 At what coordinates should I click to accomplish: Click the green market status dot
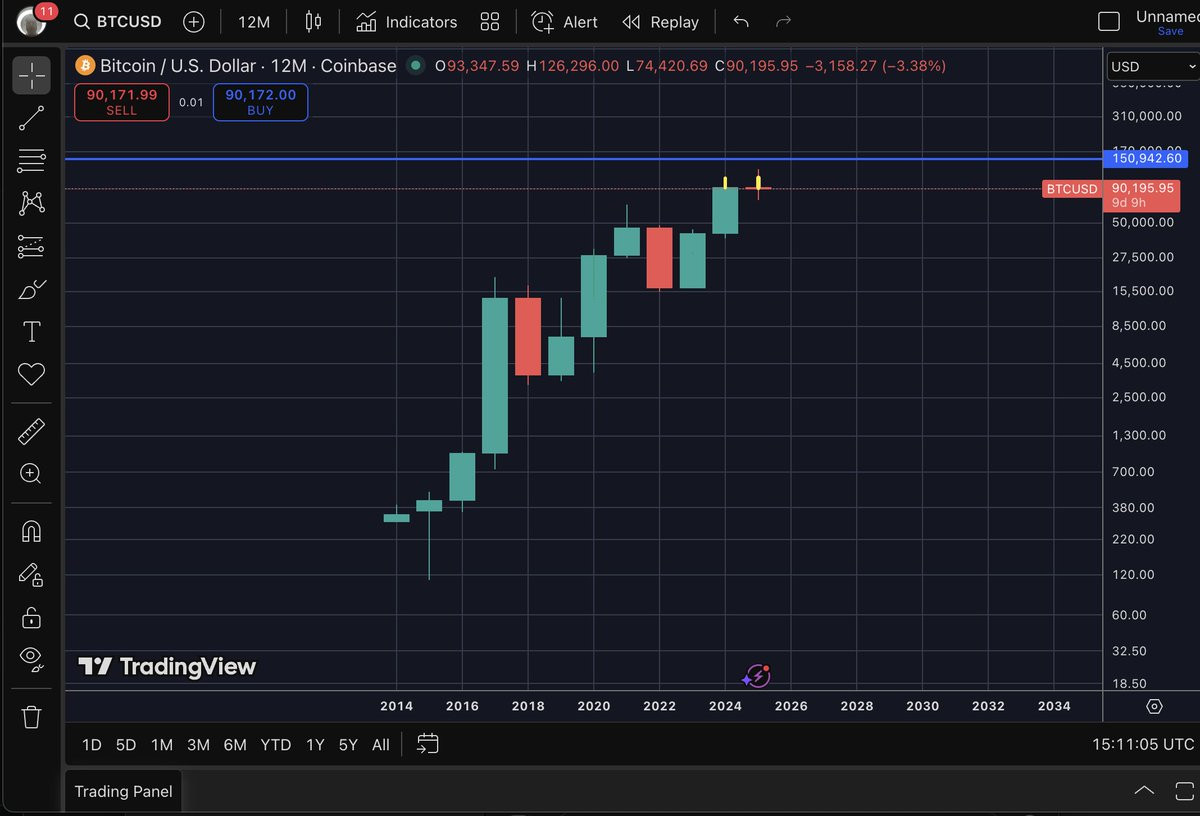(x=415, y=66)
